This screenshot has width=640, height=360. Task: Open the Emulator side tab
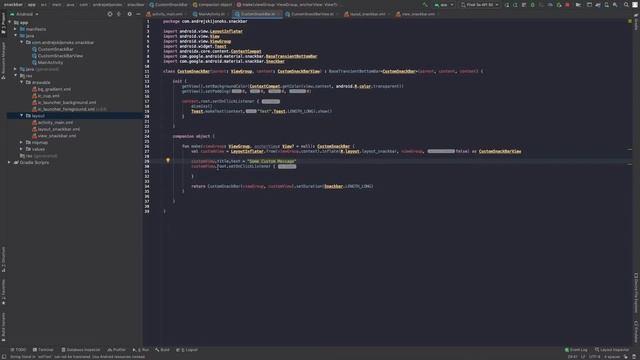coord(636,331)
